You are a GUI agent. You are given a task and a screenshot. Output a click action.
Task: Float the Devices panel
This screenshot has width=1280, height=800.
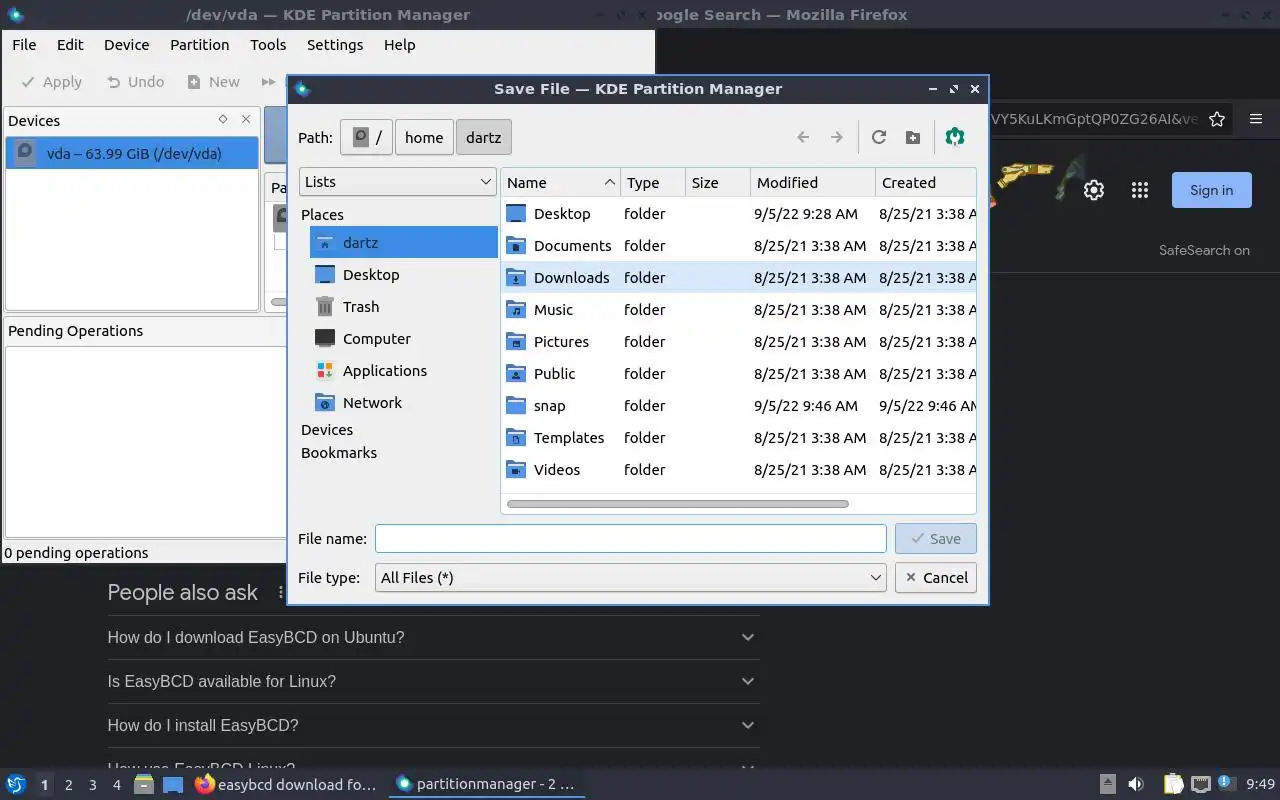tap(223, 119)
